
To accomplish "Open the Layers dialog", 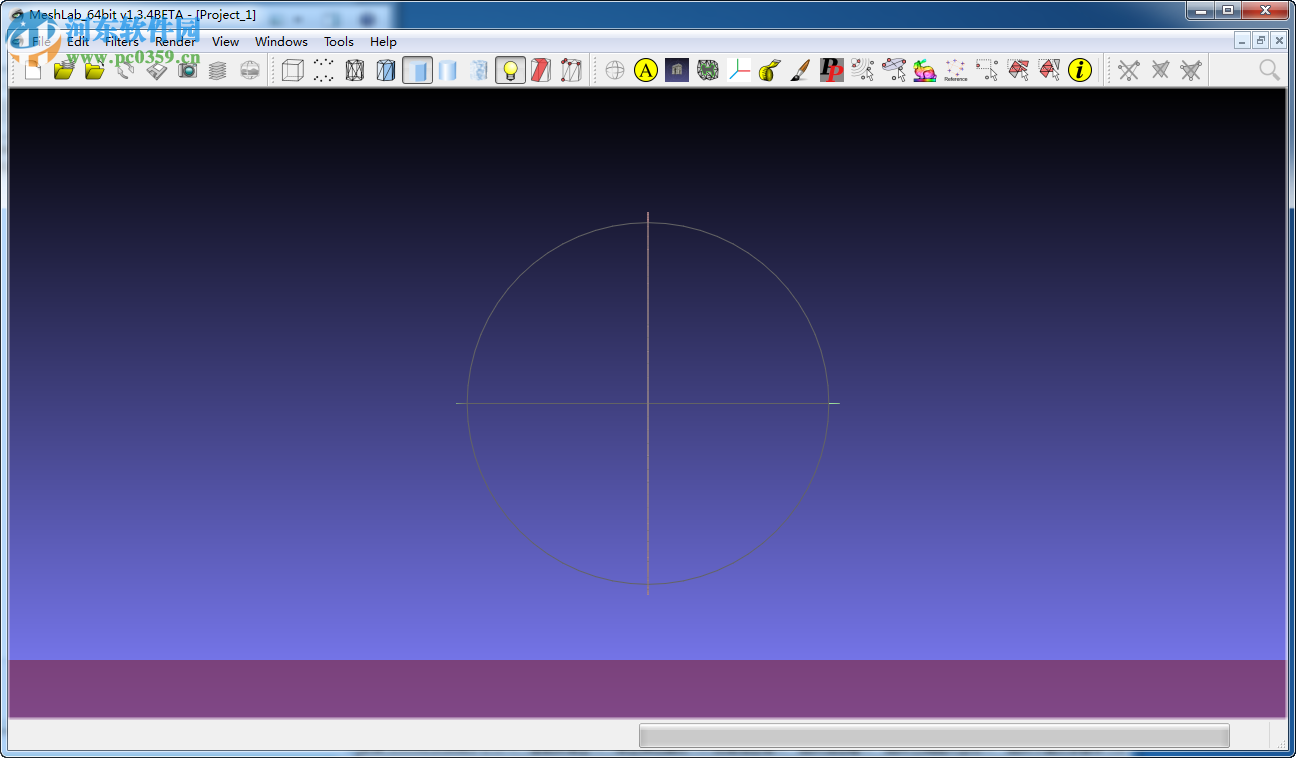I will [x=218, y=70].
